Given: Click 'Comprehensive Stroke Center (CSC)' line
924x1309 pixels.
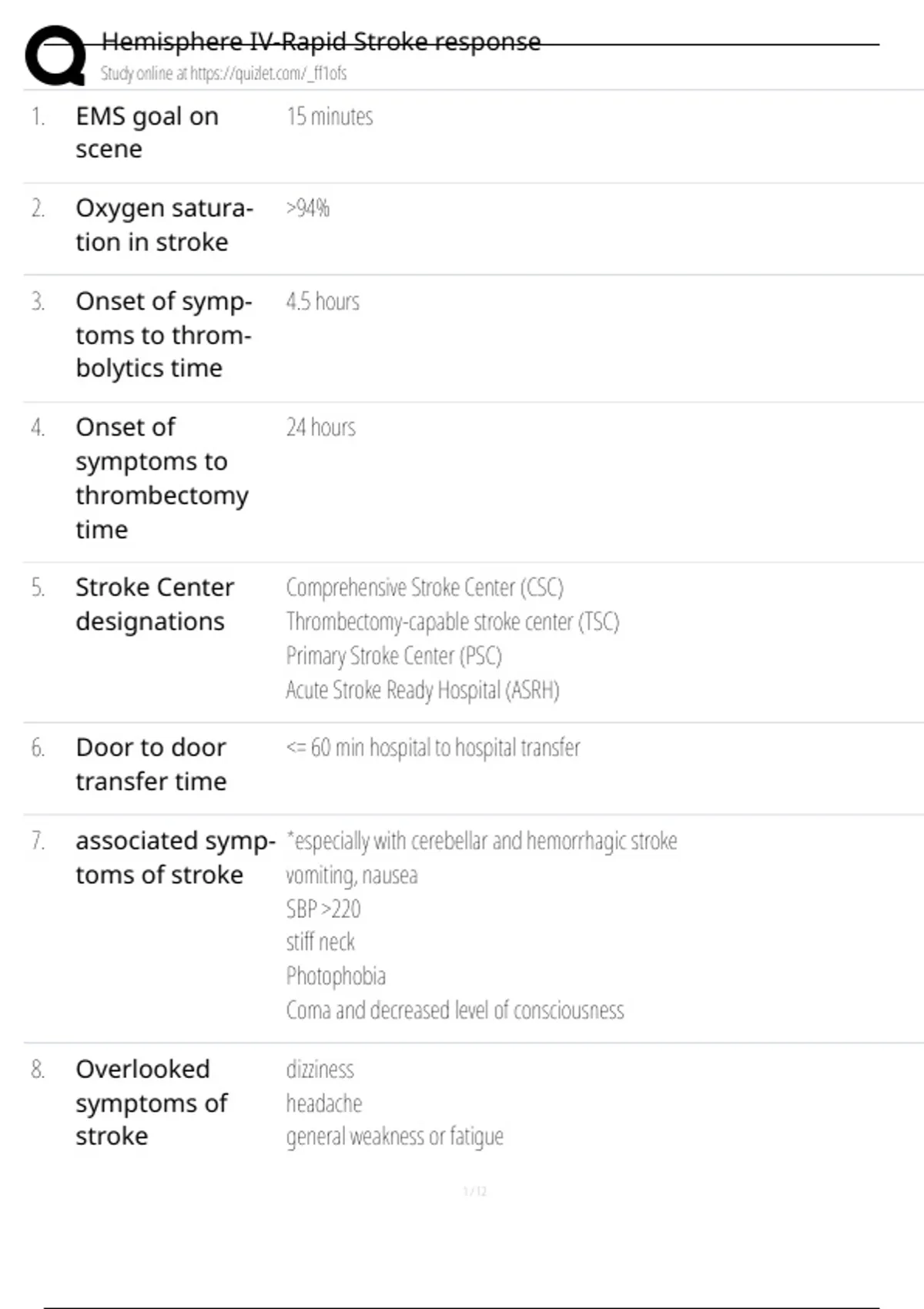Looking at the screenshot, I should (x=424, y=588).
